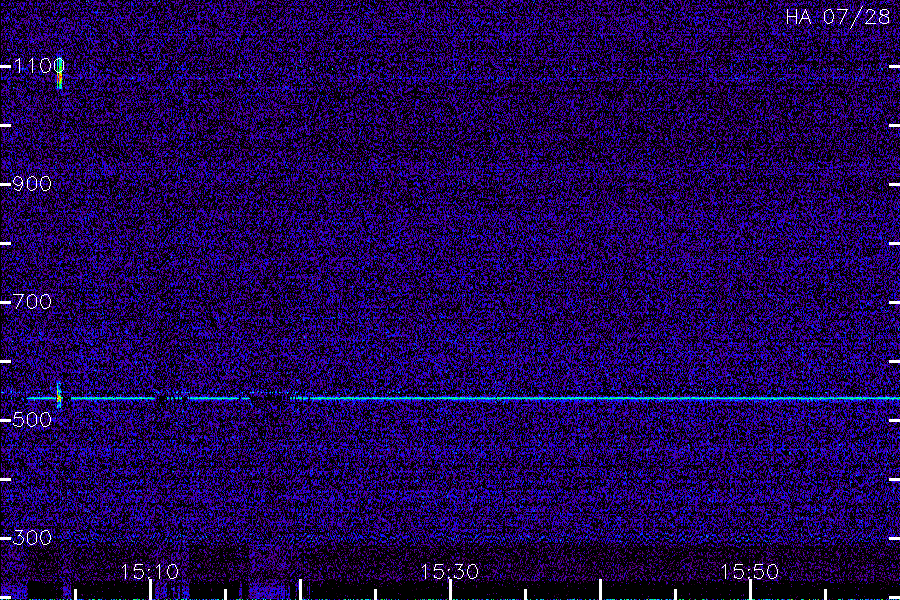Select the "15:50" time axis label
The image size is (900, 600).
click(x=749, y=571)
